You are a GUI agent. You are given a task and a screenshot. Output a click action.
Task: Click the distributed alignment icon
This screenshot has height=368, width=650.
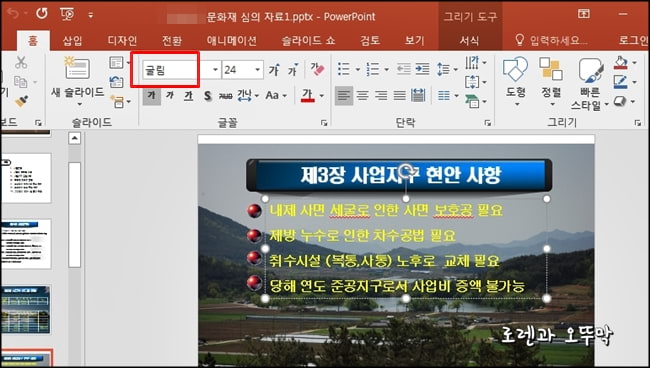(418, 96)
